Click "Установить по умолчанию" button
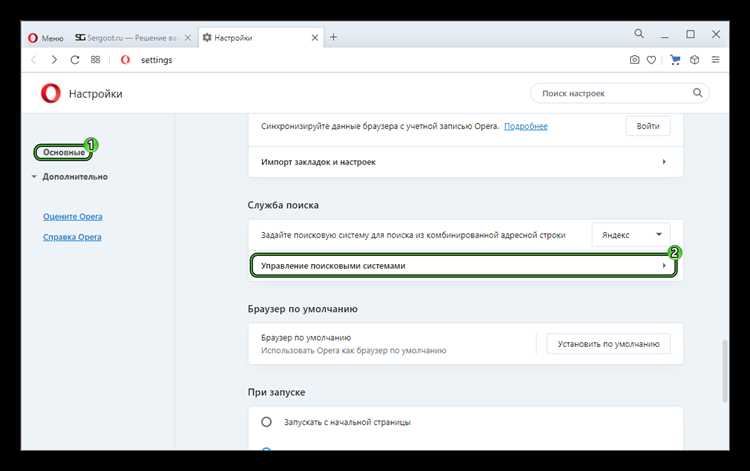Viewport: 750px width, 471px height. [608, 344]
